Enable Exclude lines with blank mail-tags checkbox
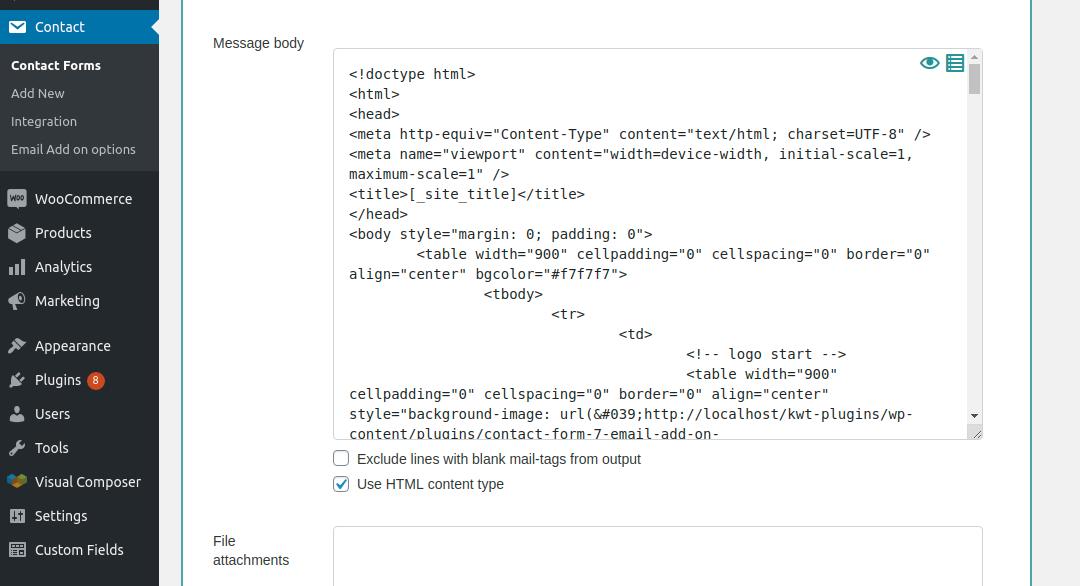1080x586 pixels. [341, 459]
